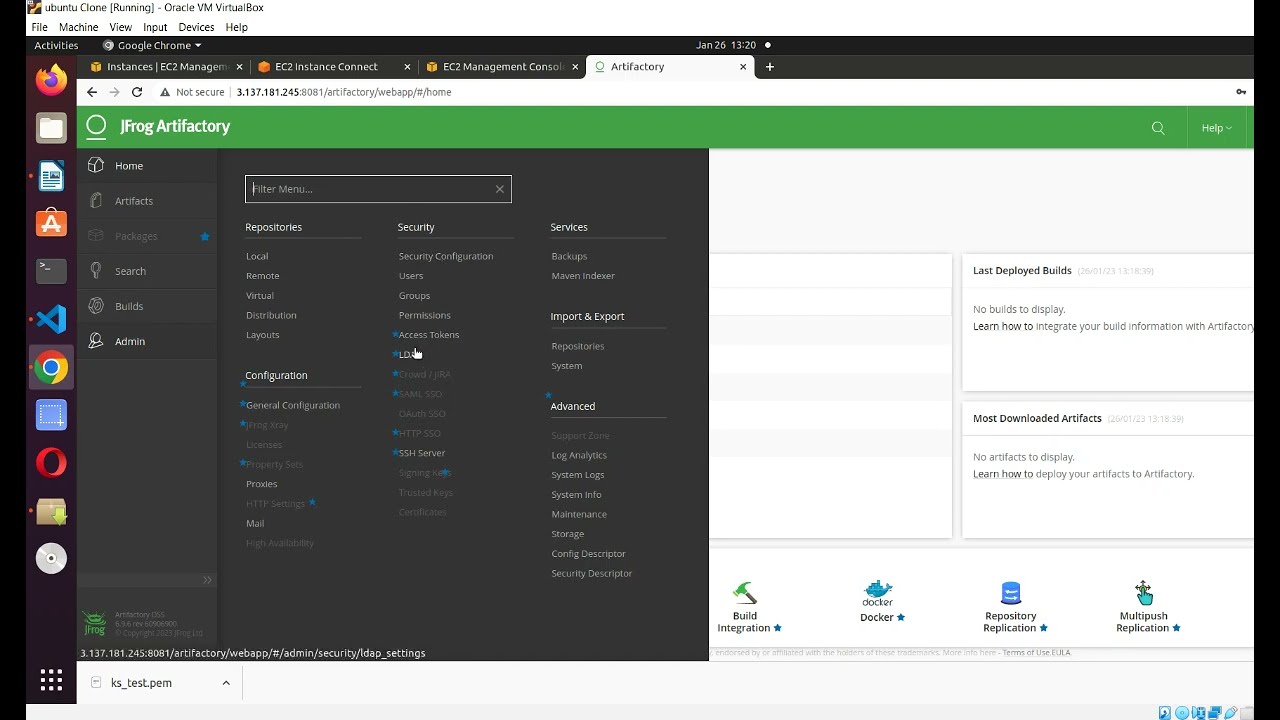Screen dimensions: 1280x720
Task: Open Remote under Repositories
Action: [x=263, y=276]
